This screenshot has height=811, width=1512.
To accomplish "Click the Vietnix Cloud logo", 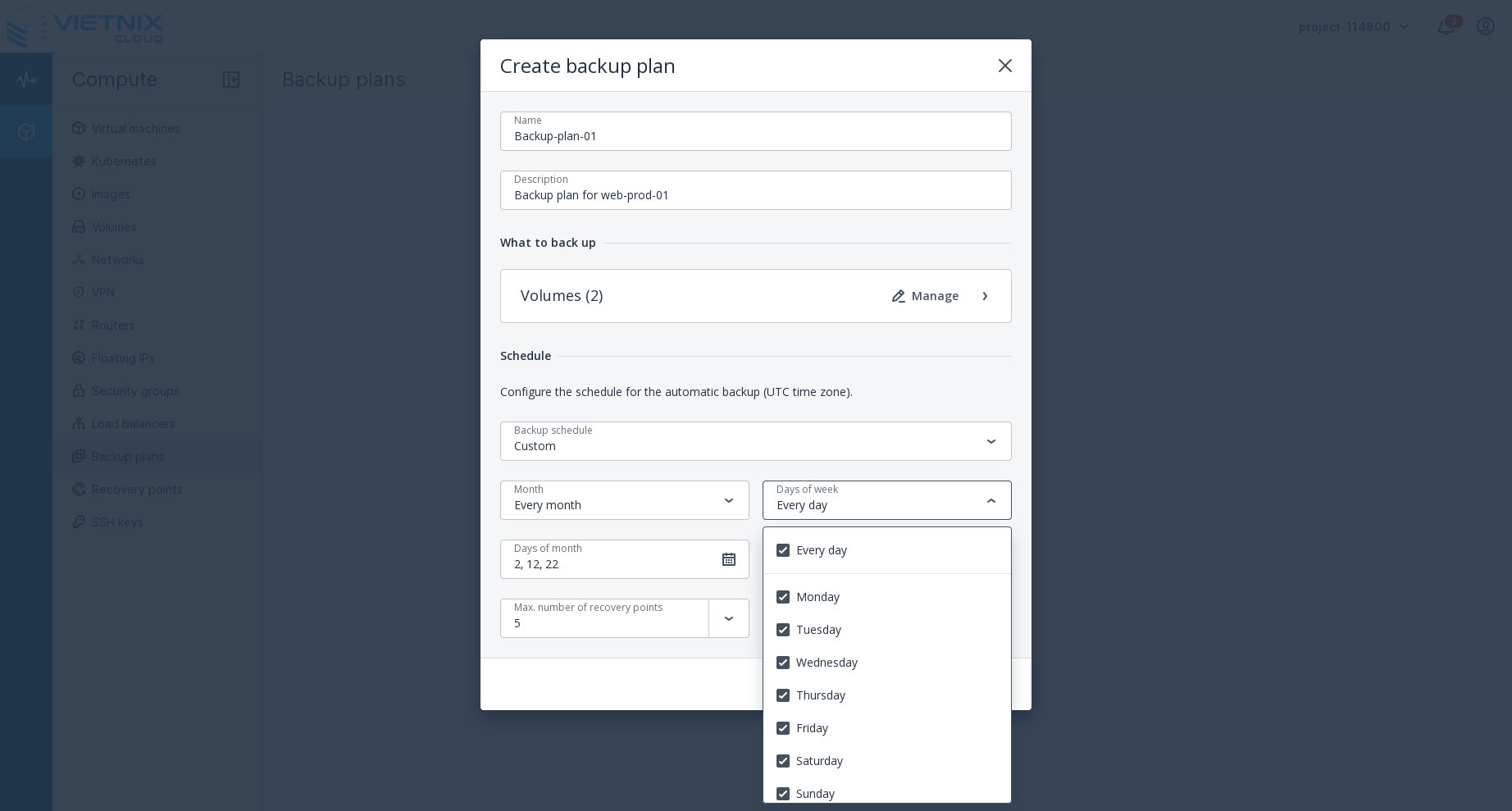I will [x=85, y=27].
